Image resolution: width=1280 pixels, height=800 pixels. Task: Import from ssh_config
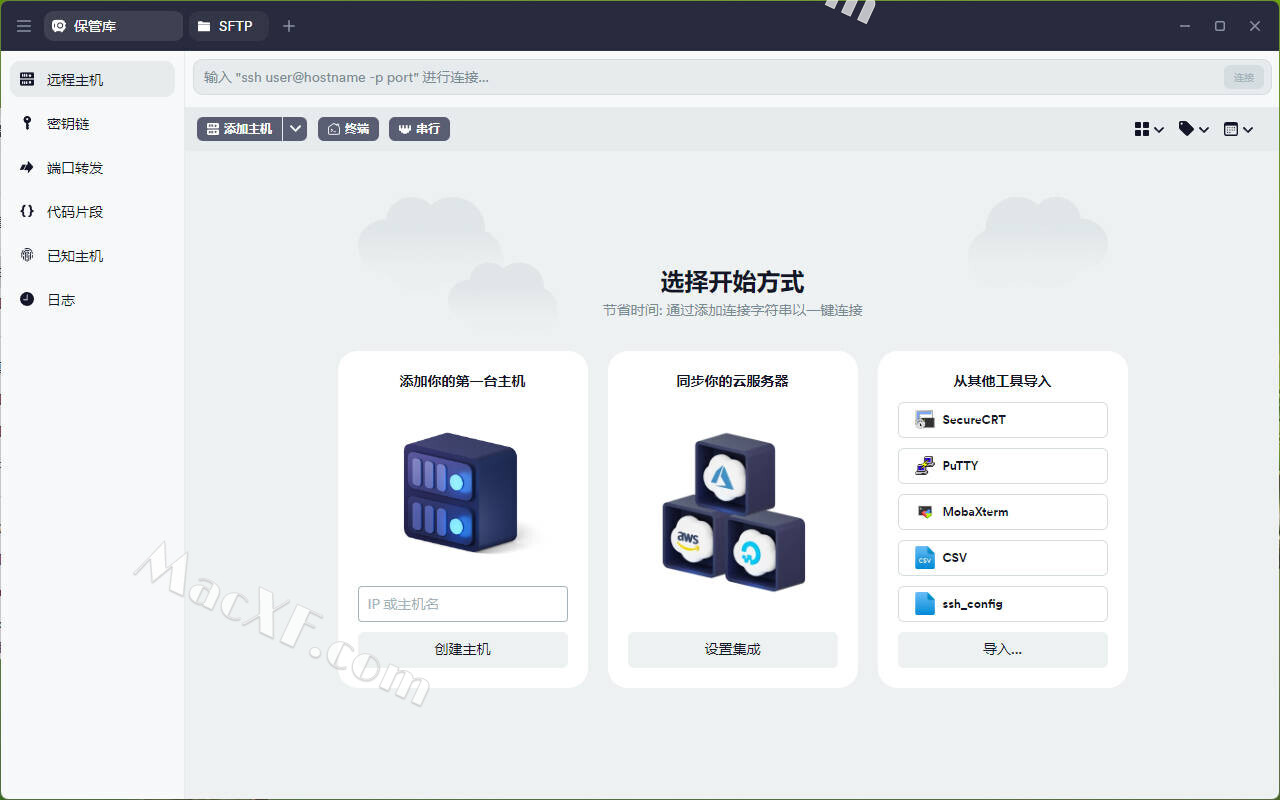pyautogui.click(x=1003, y=604)
